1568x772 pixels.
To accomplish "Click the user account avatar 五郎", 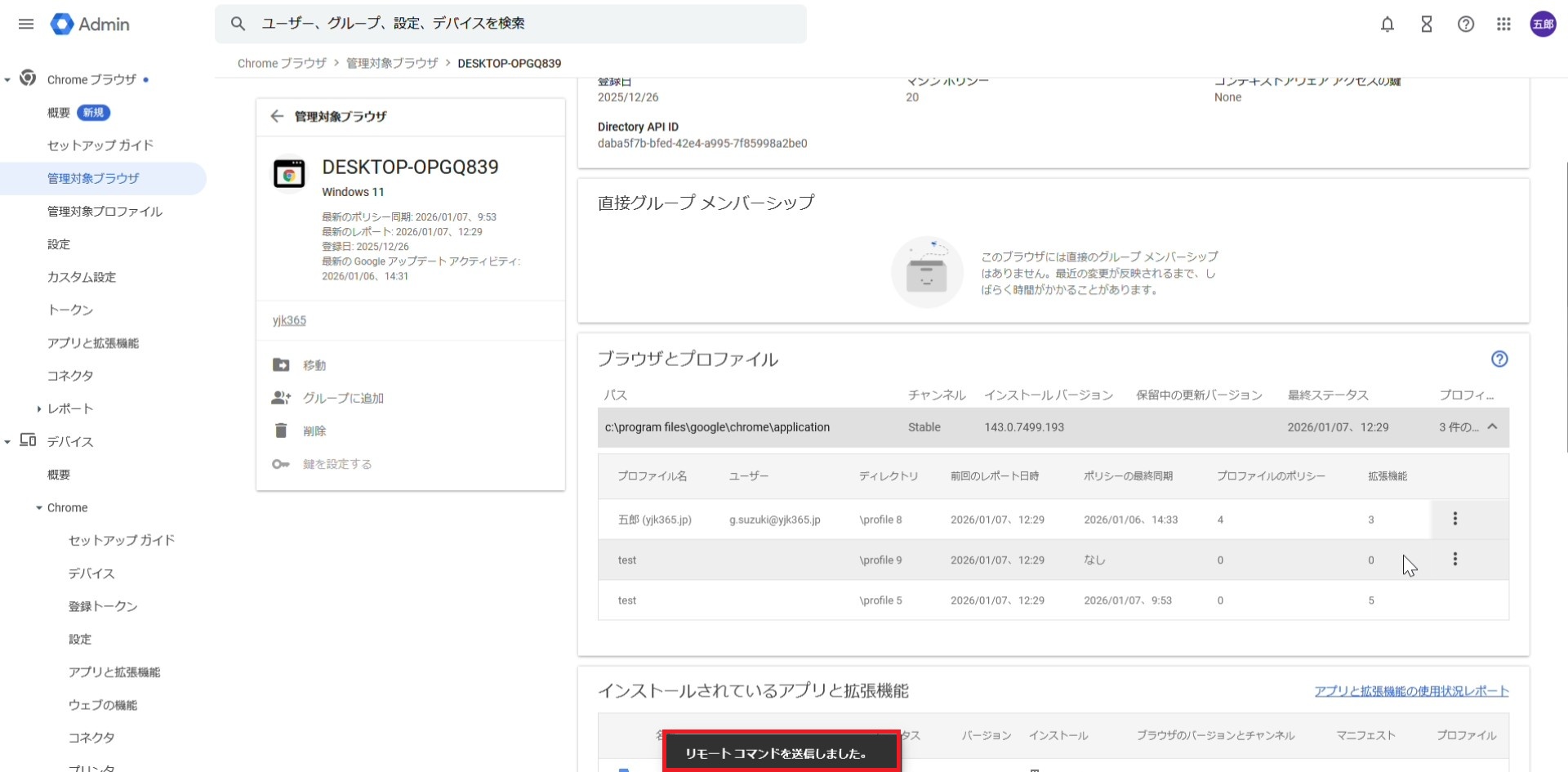I will pyautogui.click(x=1543, y=24).
